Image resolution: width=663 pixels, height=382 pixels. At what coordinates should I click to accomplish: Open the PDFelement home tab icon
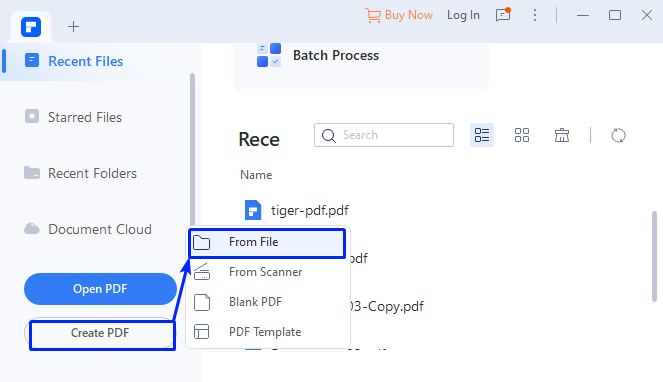[x=31, y=27]
